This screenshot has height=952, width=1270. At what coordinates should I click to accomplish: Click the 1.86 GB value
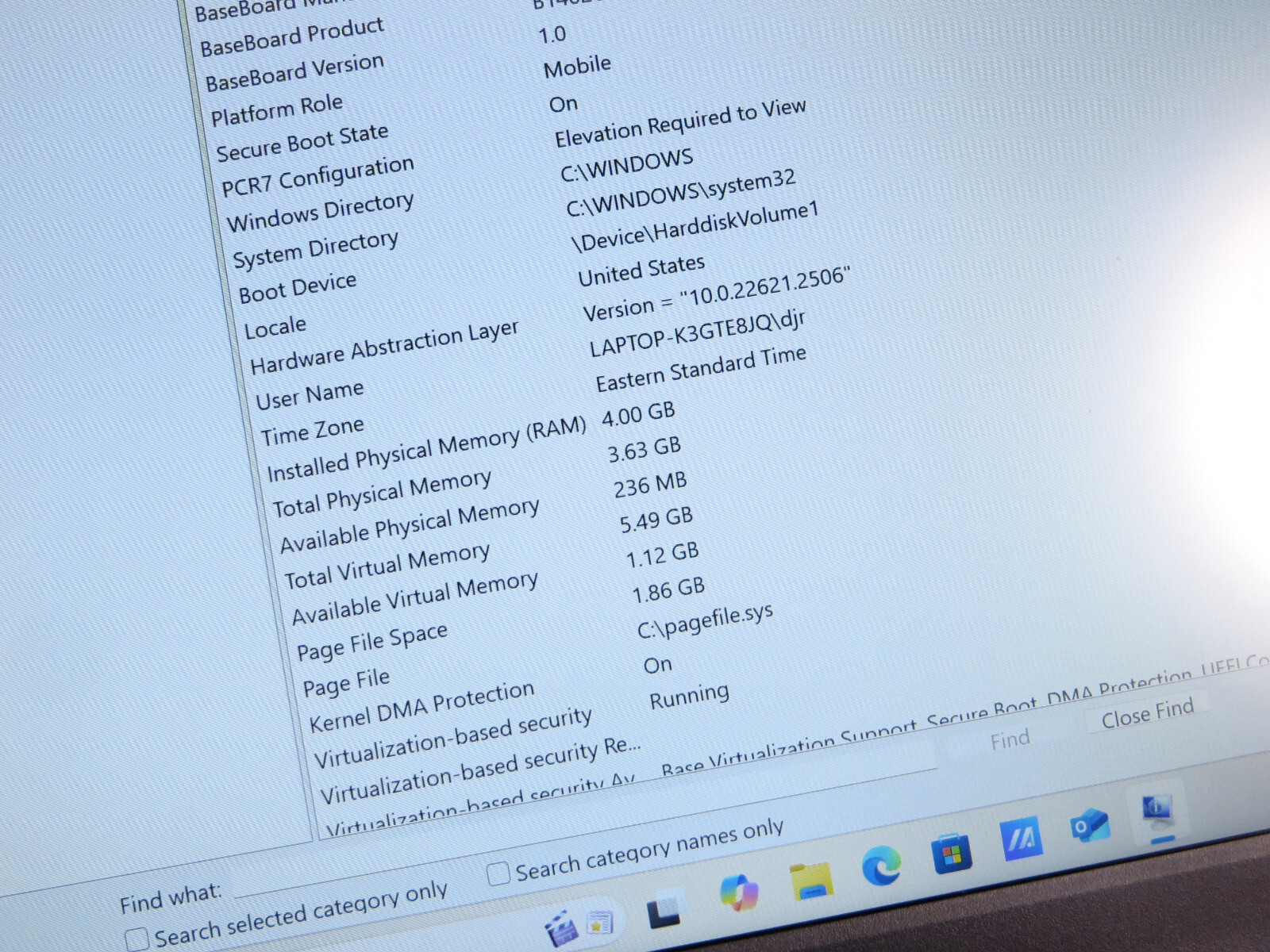coord(668,589)
